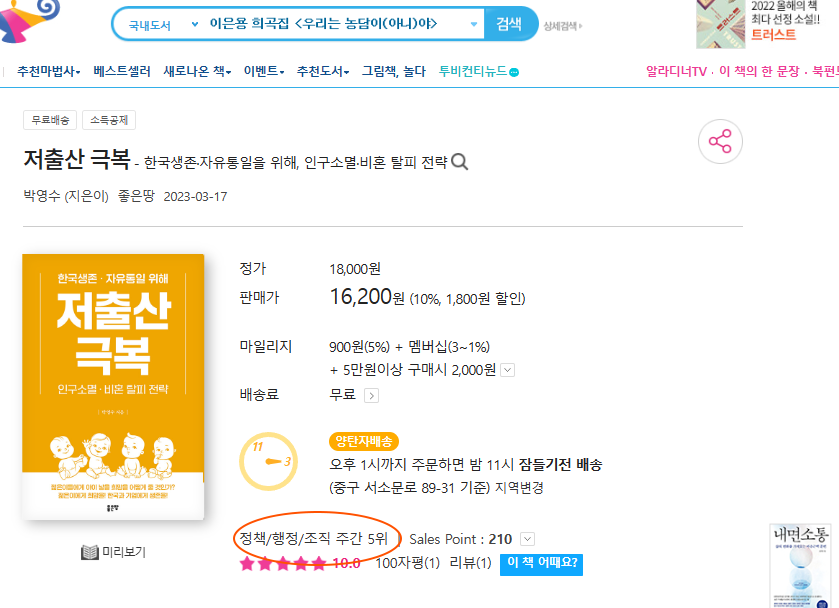839x608 pixels.
Task: Open 배송료 detail arrow icon
Action: point(371,396)
